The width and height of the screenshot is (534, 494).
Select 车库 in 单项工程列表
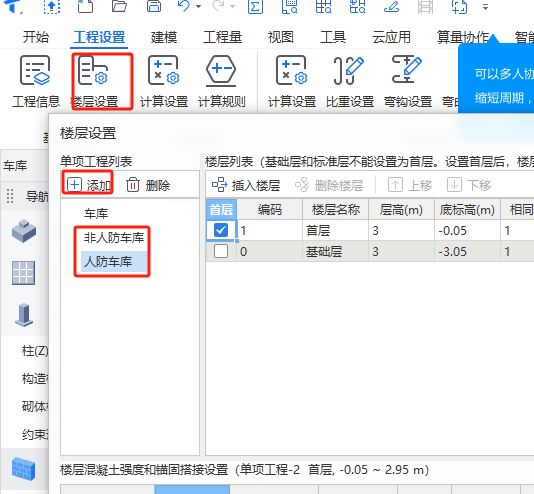[x=96, y=214]
